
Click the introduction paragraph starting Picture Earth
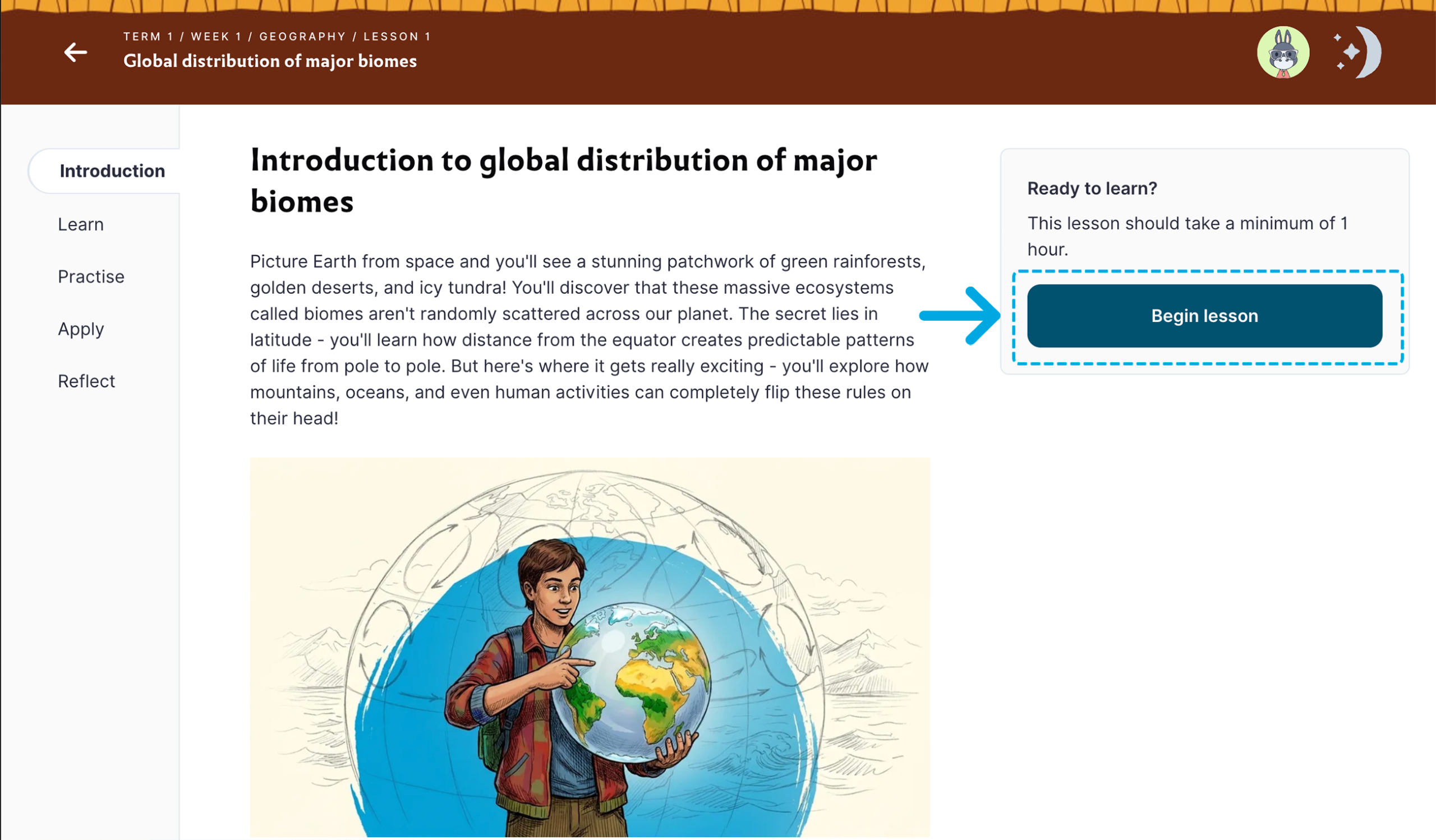point(590,340)
